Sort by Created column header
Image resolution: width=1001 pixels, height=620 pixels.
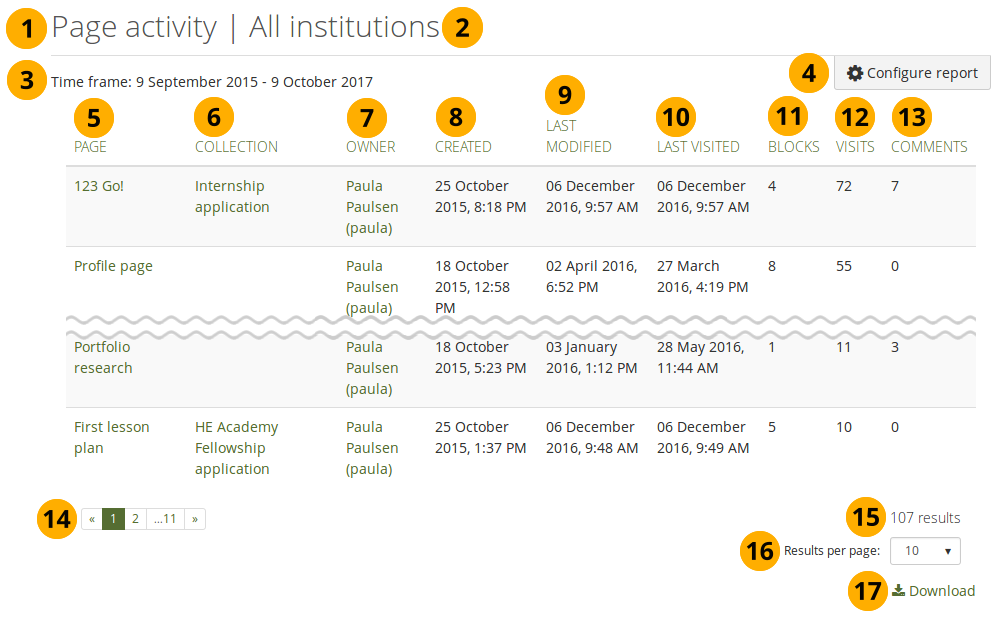[x=463, y=147]
